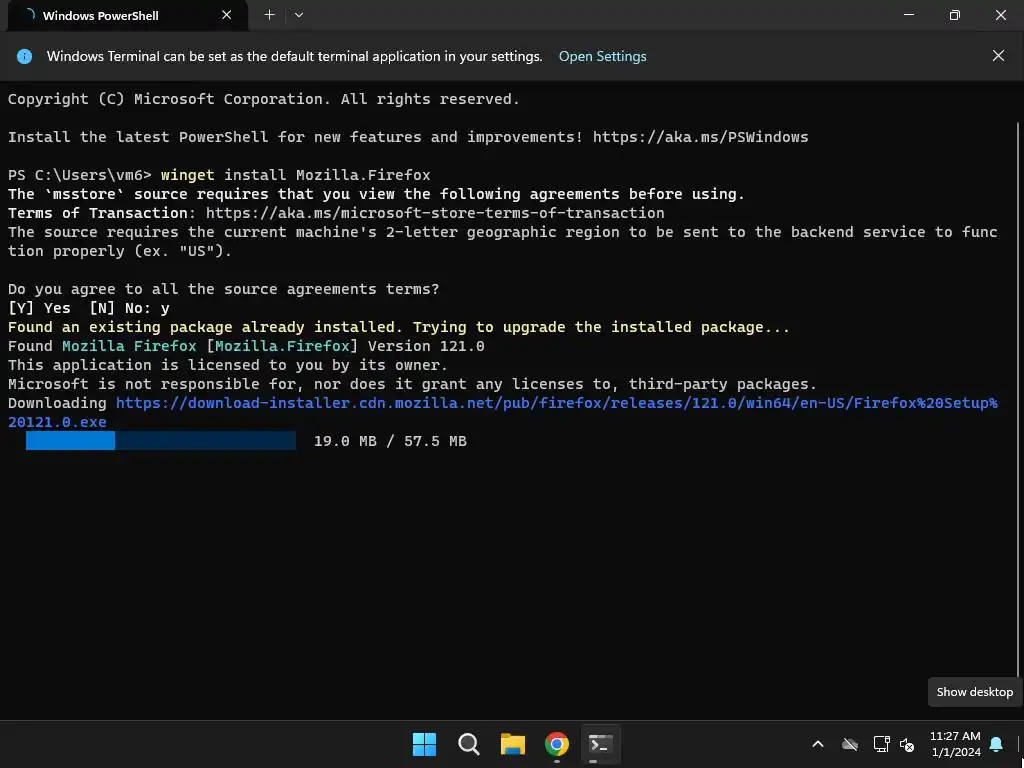Open the Windows Start menu
Image resolution: width=1024 pixels, height=768 pixels.
[x=424, y=744]
